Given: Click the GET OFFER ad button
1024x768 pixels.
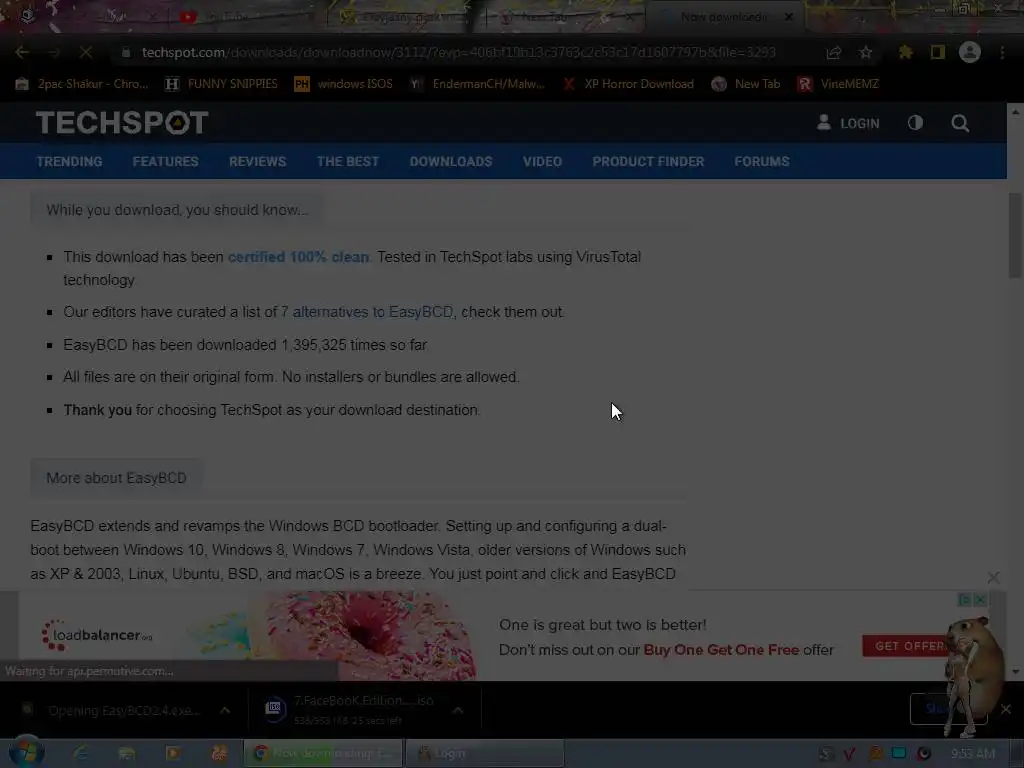Looking at the screenshot, I should [x=906, y=646].
